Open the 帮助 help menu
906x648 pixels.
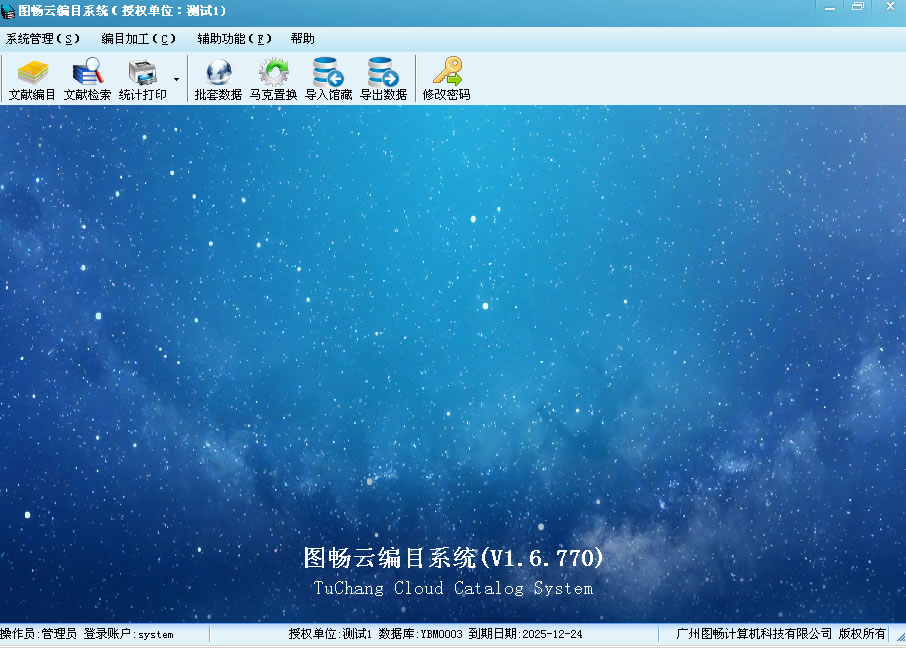point(302,39)
